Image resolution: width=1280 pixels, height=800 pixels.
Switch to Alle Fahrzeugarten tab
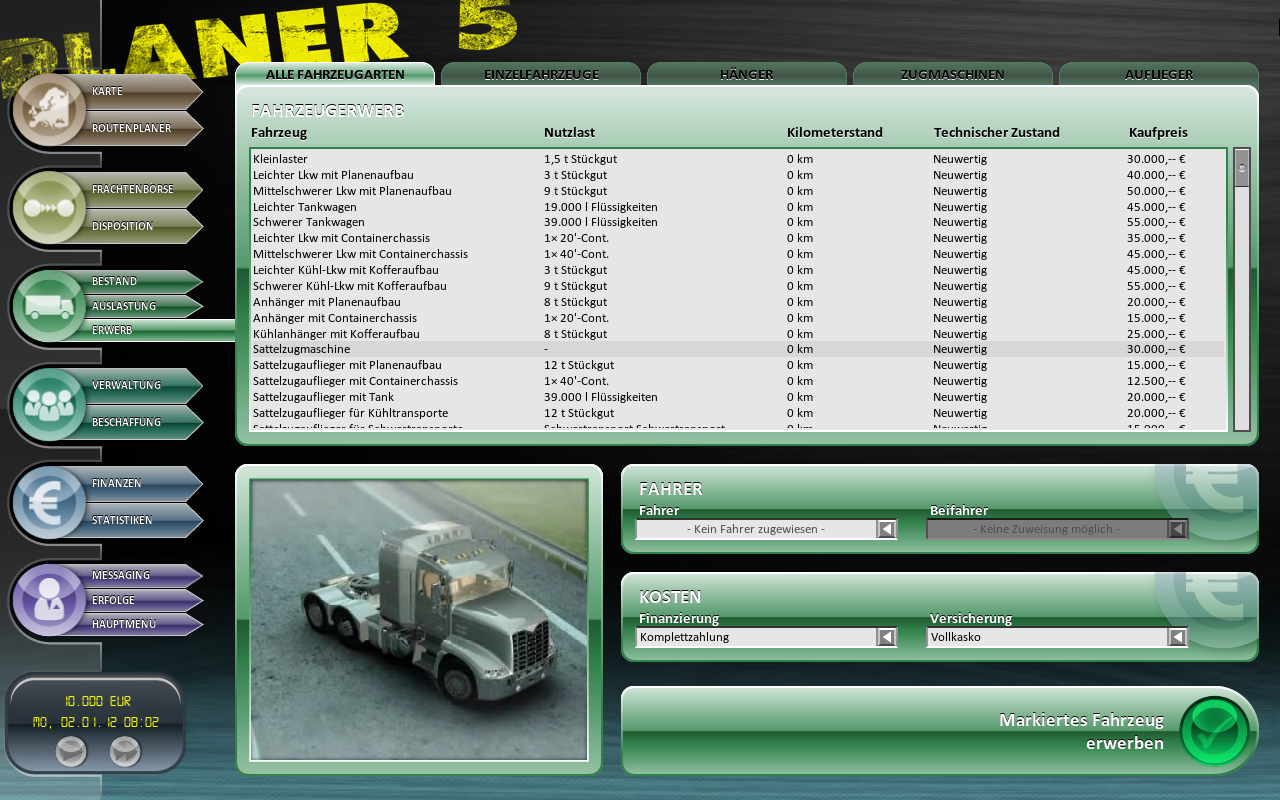click(x=335, y=74)
